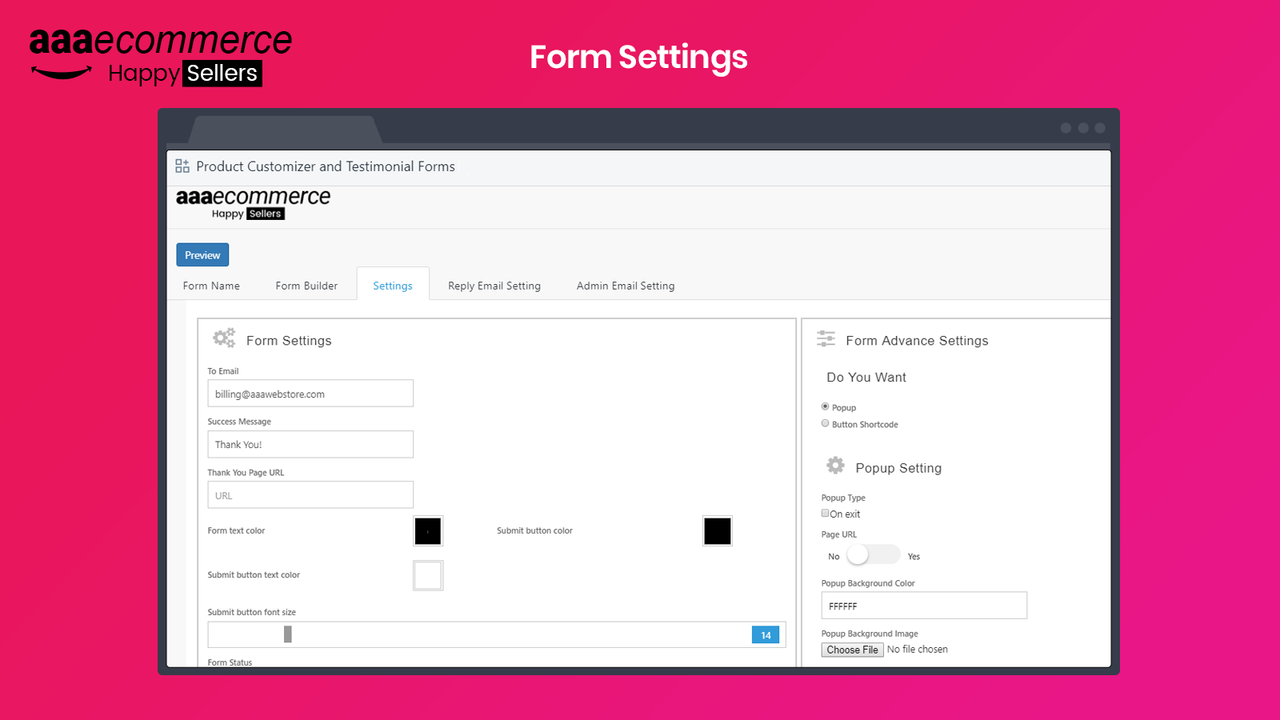Click the aaaecommerce logo in the app header
The image size is (1280, 720).
point(252,203)
